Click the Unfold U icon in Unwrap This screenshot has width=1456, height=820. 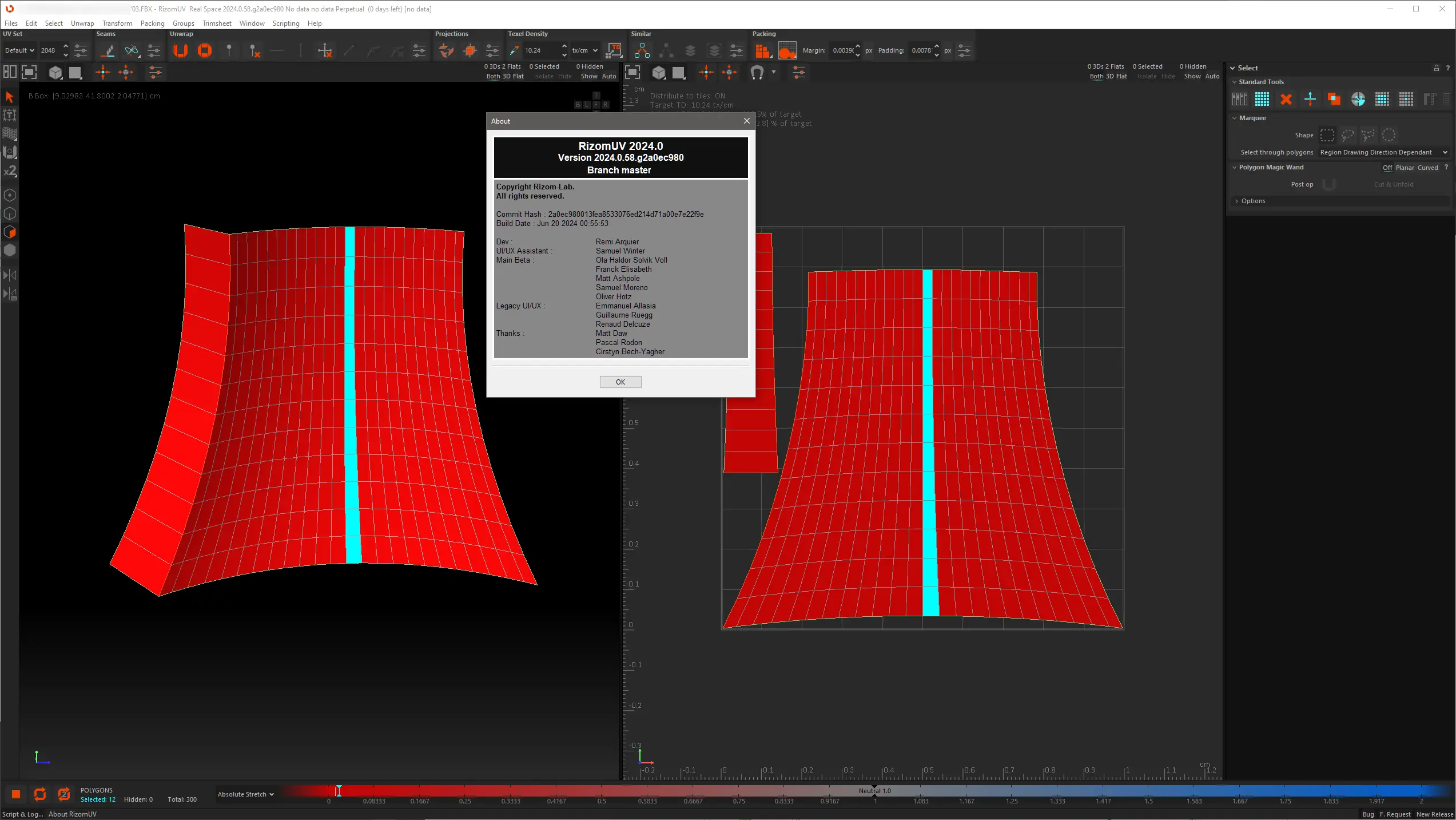pos(181,51)
